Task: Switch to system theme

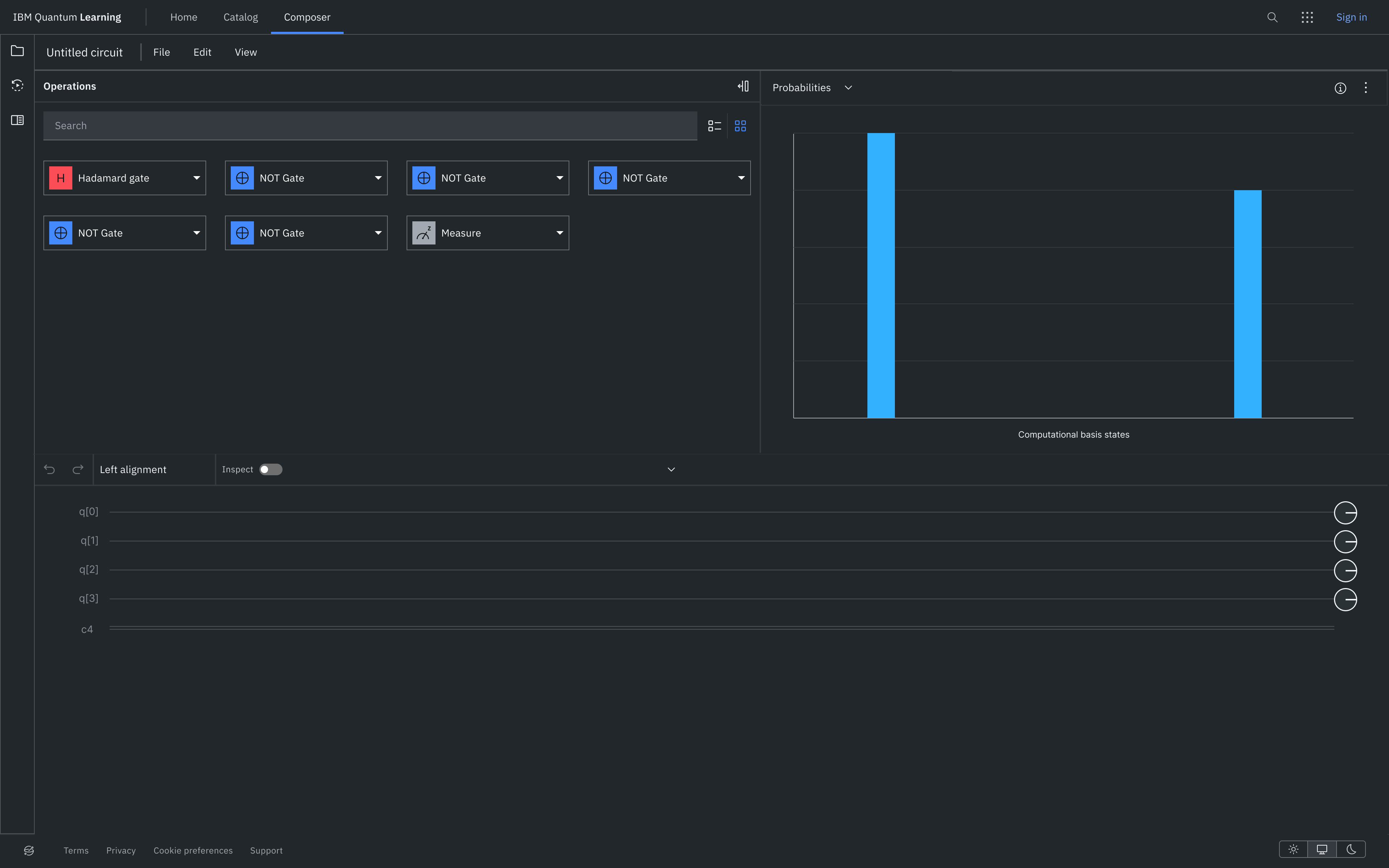Action: pos(1322,849)
